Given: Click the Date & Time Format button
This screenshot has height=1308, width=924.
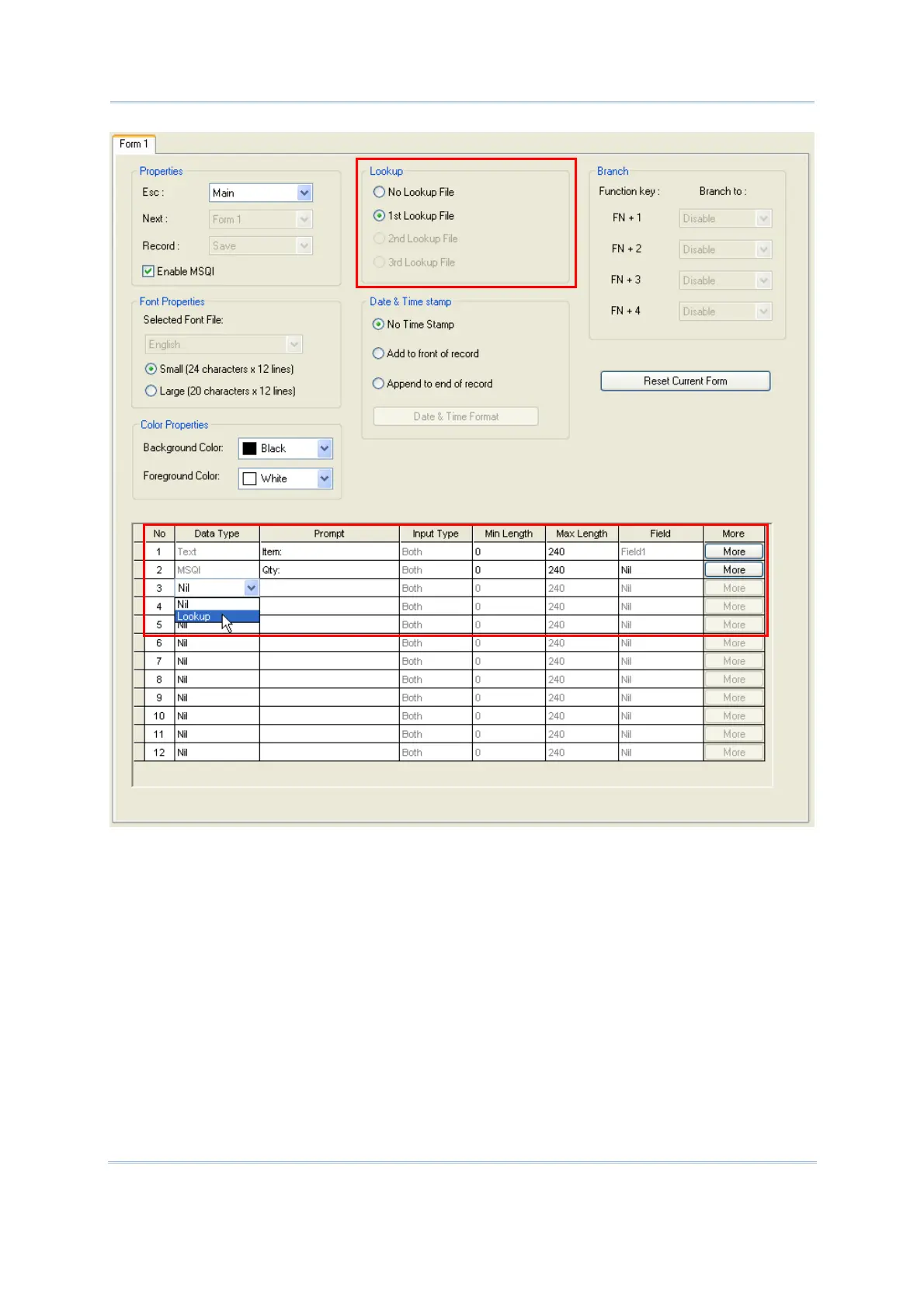Looking at the screenshot, I should tap(456, 416).
